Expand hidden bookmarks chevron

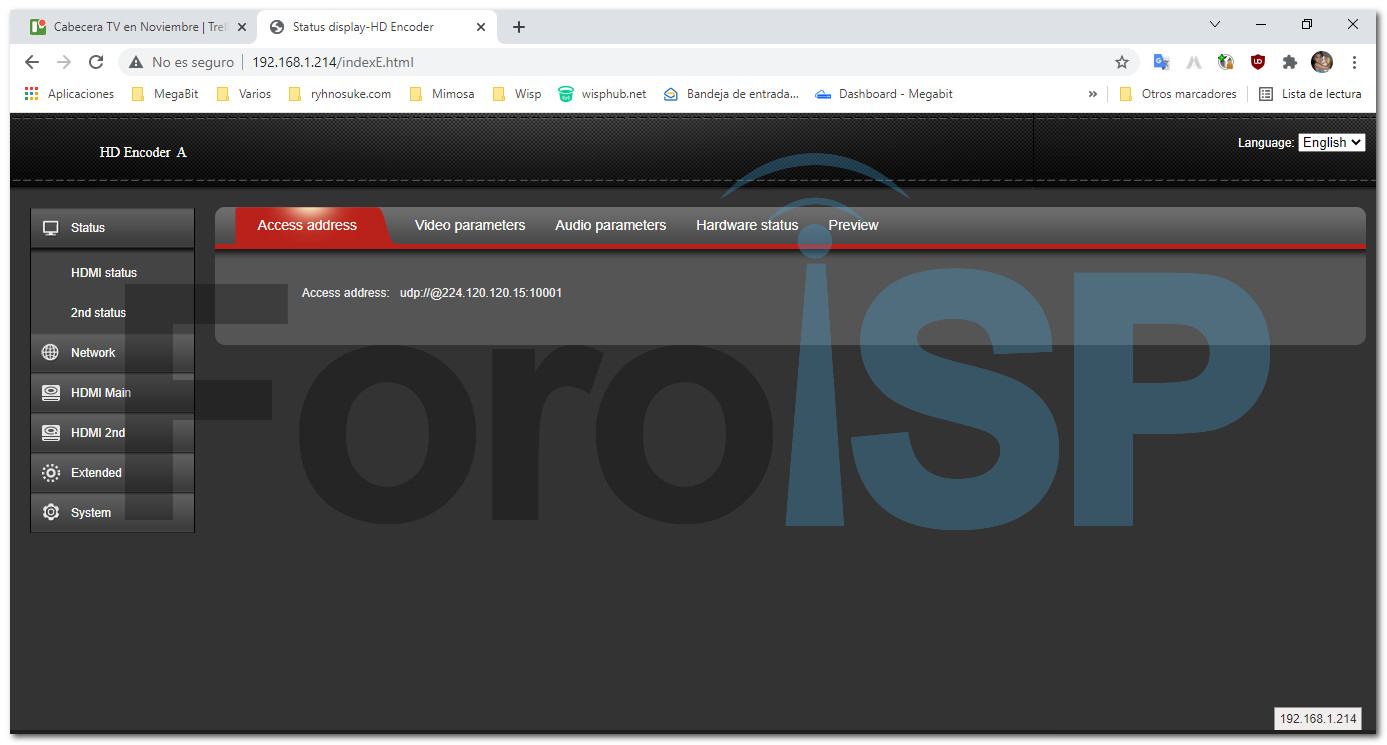tap(1092, 94)
